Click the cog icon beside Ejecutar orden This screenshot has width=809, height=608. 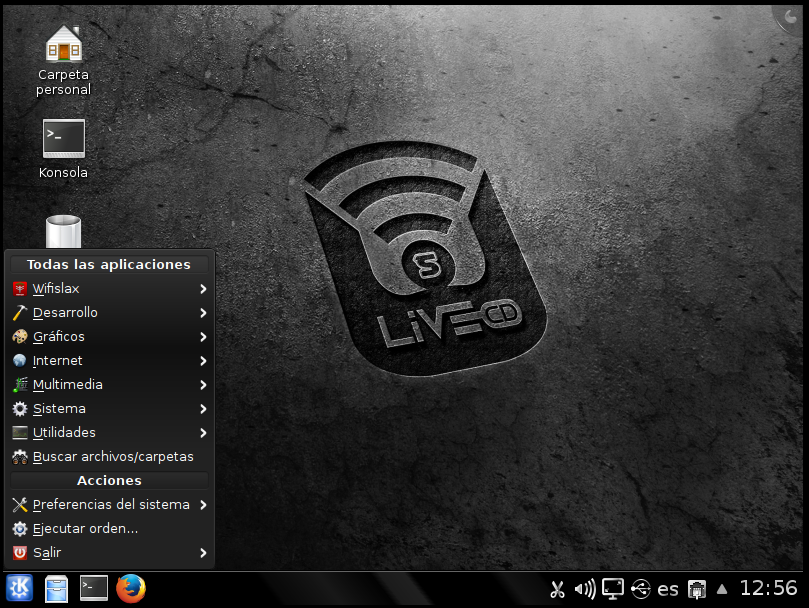(20, 529)
